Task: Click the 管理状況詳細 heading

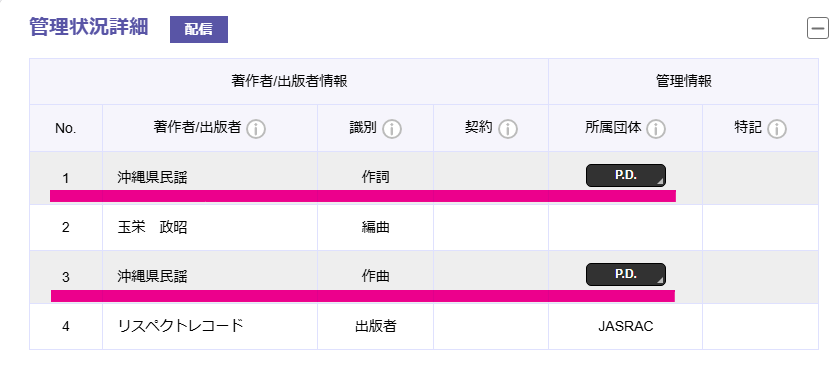Action: pyautogui.click(x=89, y=27)
